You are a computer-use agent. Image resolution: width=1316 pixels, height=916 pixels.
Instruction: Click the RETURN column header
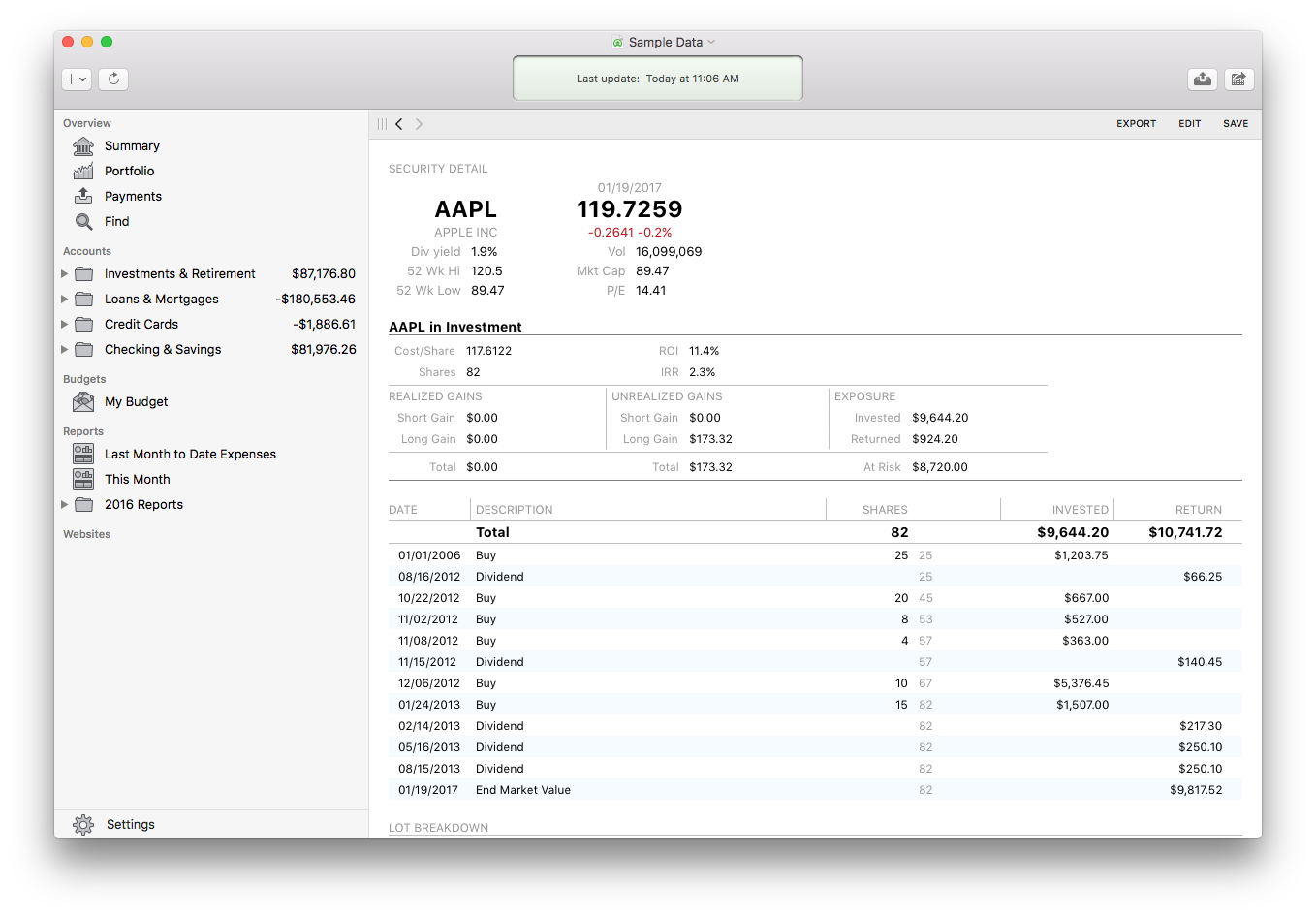(x=1199, y=510)
